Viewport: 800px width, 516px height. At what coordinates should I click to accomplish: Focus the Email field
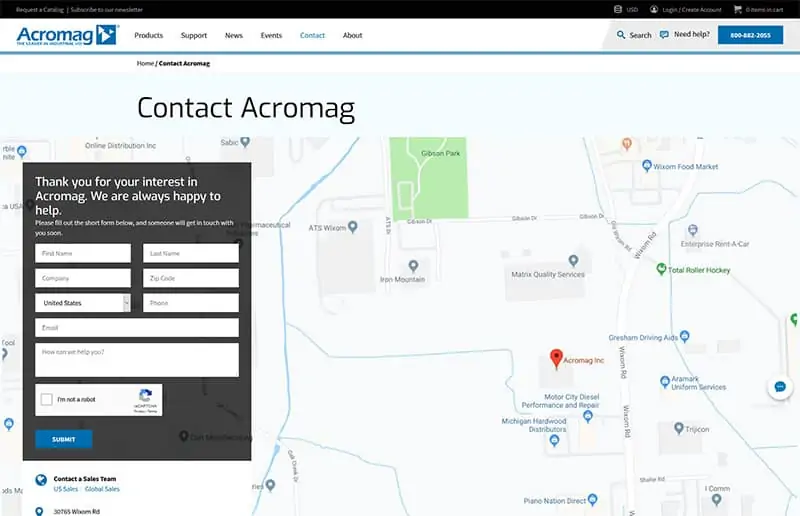137,328
